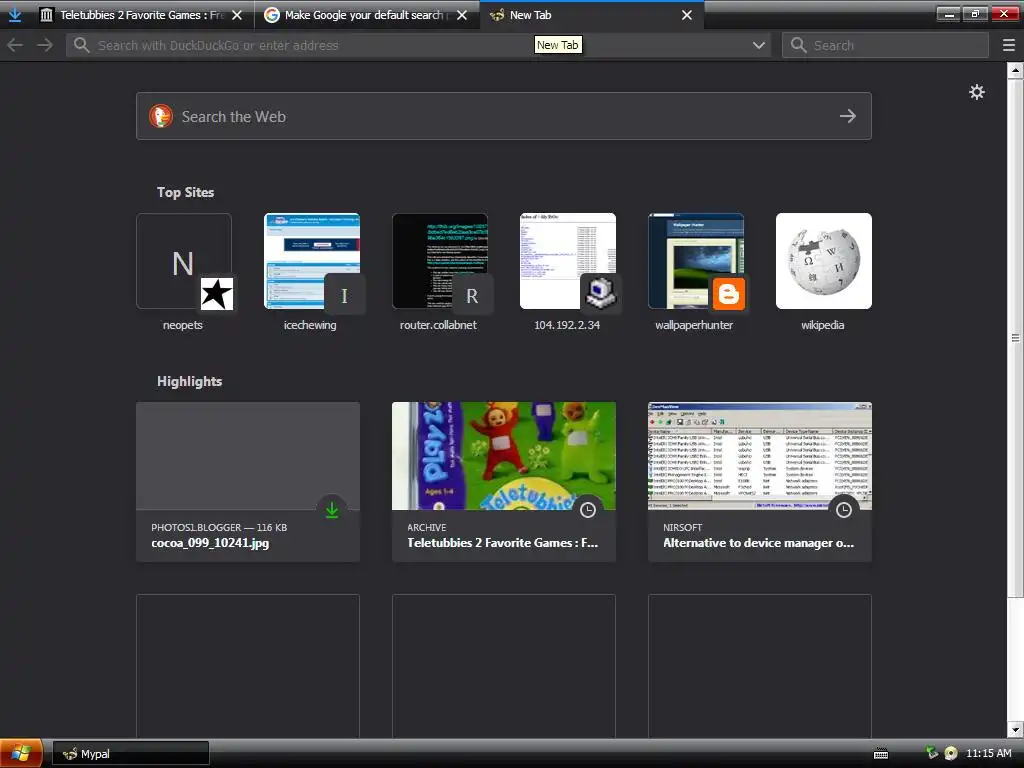The image size is (1024, 768).
Task: Close the Make Google your default tab
Action: (462, 14)
